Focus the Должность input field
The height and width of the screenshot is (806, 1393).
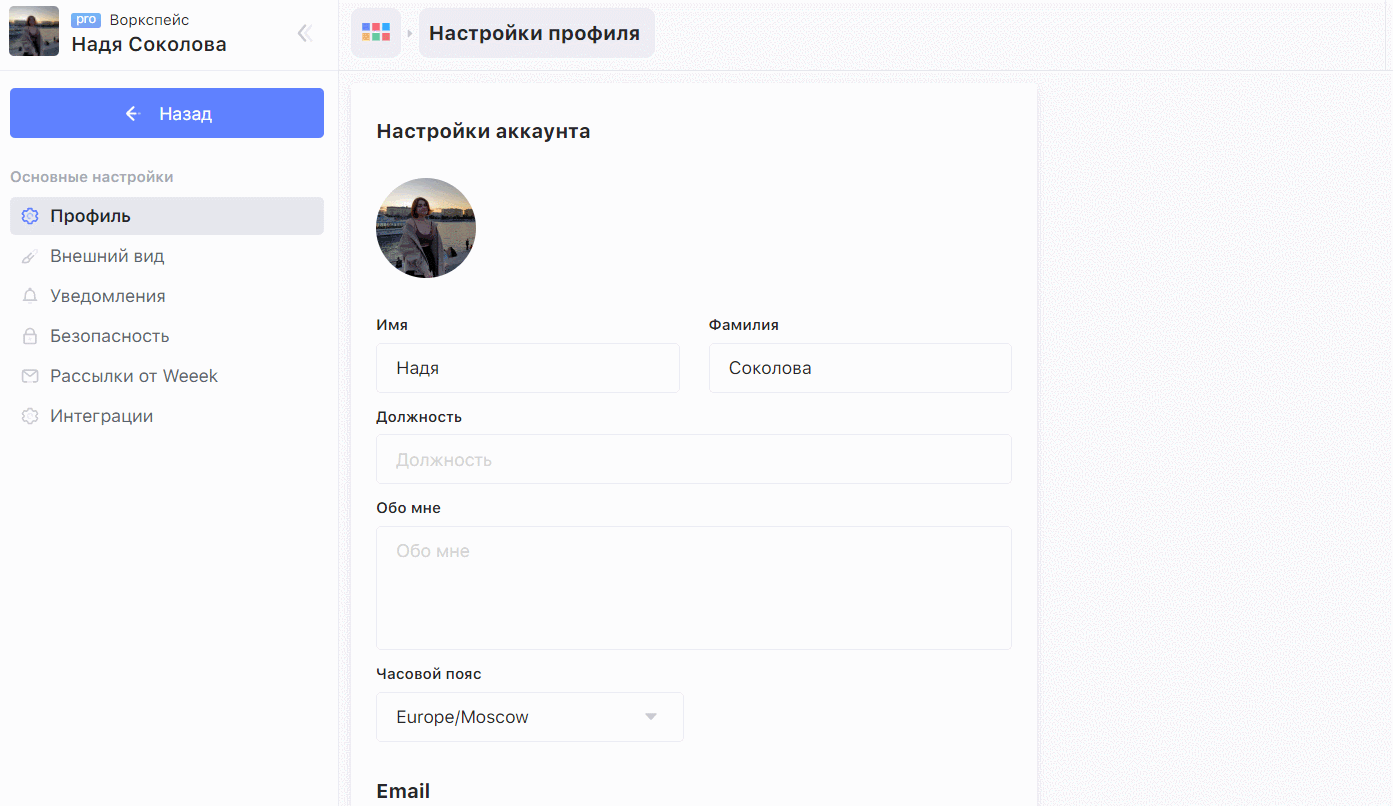(693, 460)
